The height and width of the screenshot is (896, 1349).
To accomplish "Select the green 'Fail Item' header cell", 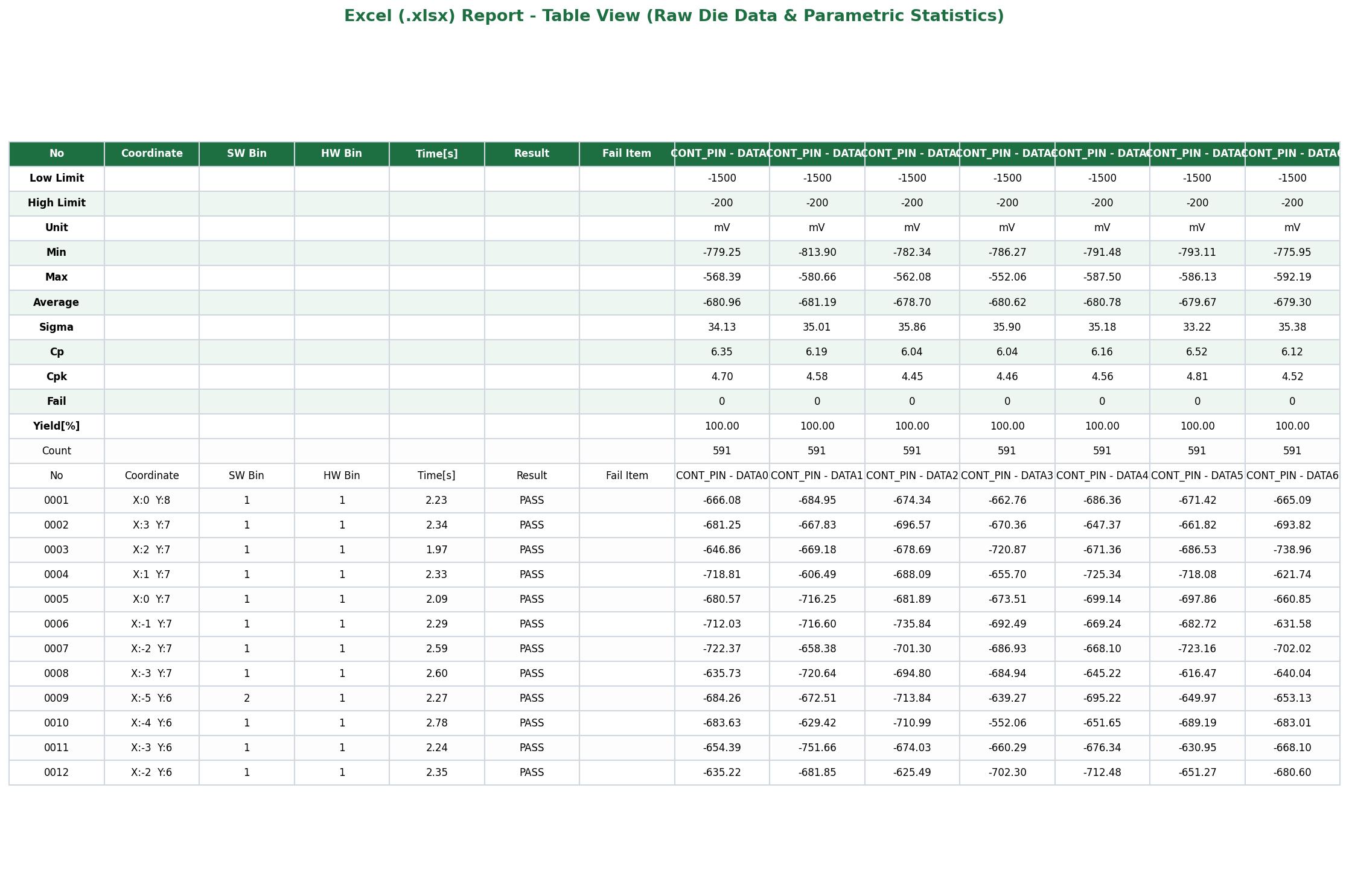I will 627,154.
